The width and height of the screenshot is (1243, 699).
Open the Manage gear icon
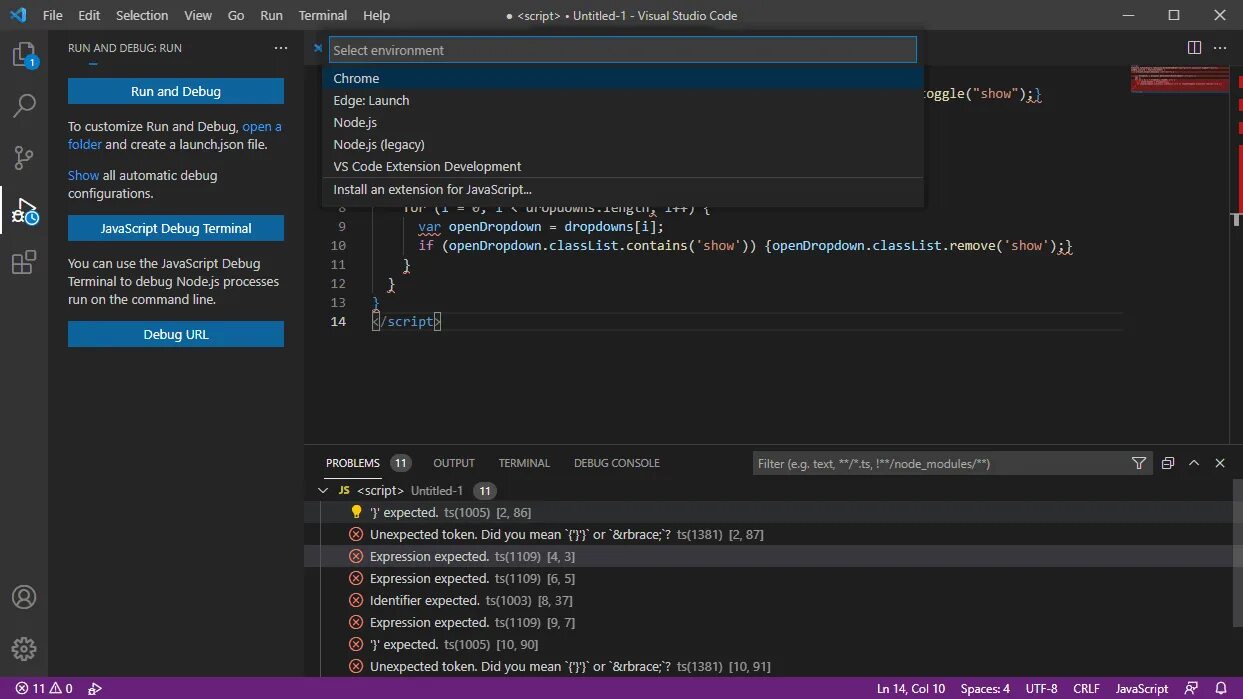pos(24,649)
